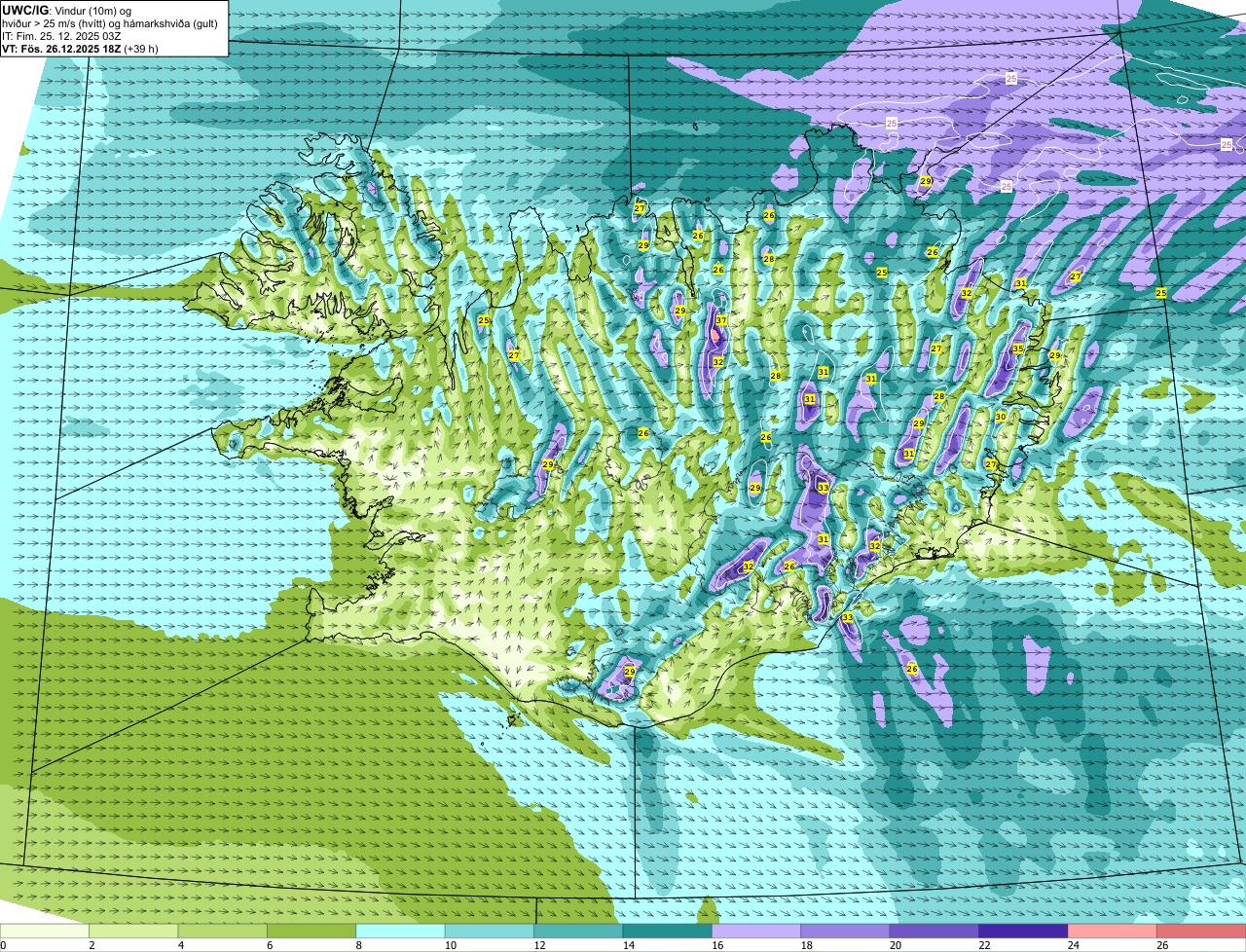Click the title line 'UWC/IG: Vindur (10m) og'
Viewport: 1246px width, 952px height.
point(66,10)
